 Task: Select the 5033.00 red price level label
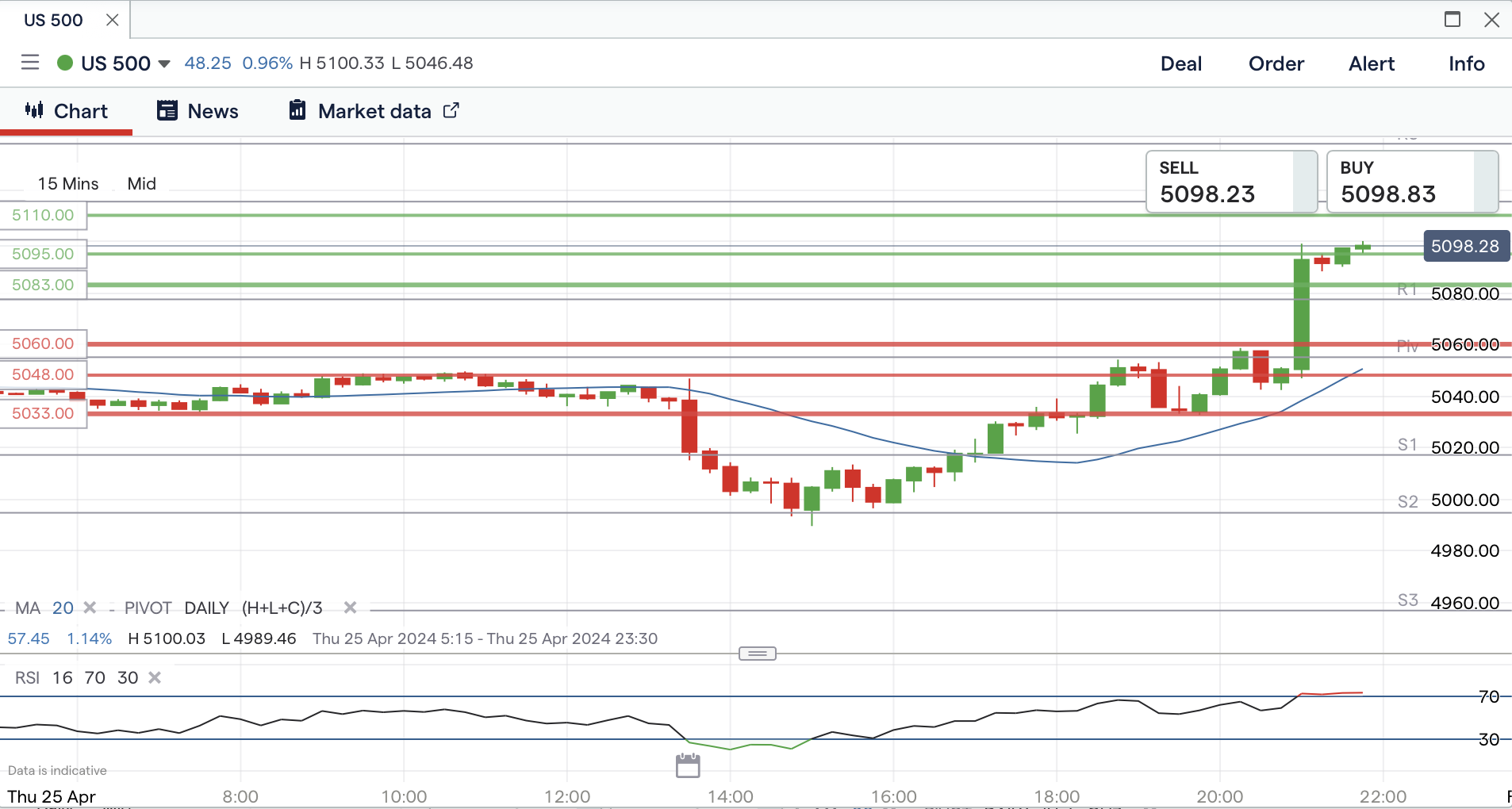[x=43, y=413]
